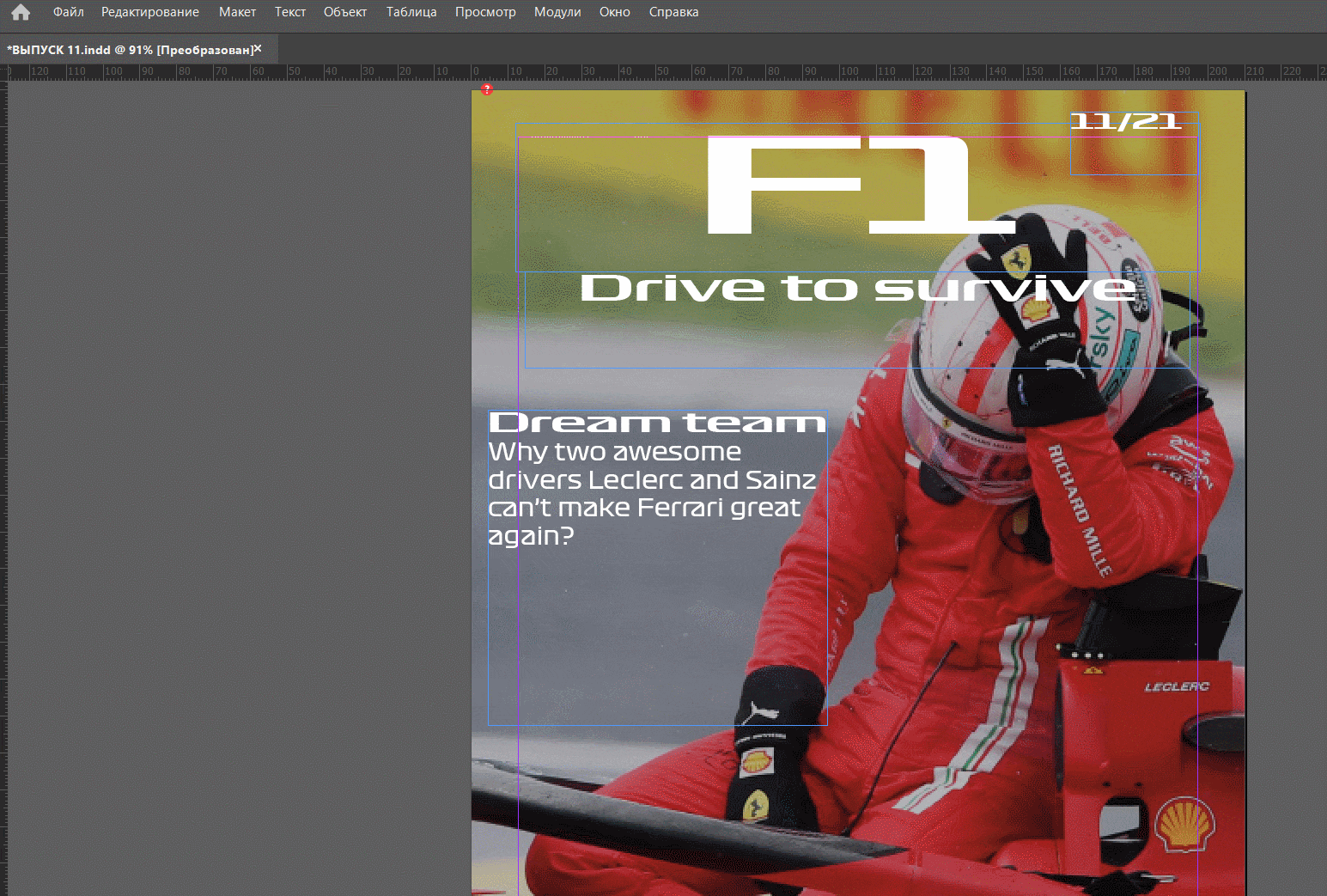The image size is (1327, 896).
Task: Open the Макет menu
Action: pyautogui.click(x=237, y=12)
